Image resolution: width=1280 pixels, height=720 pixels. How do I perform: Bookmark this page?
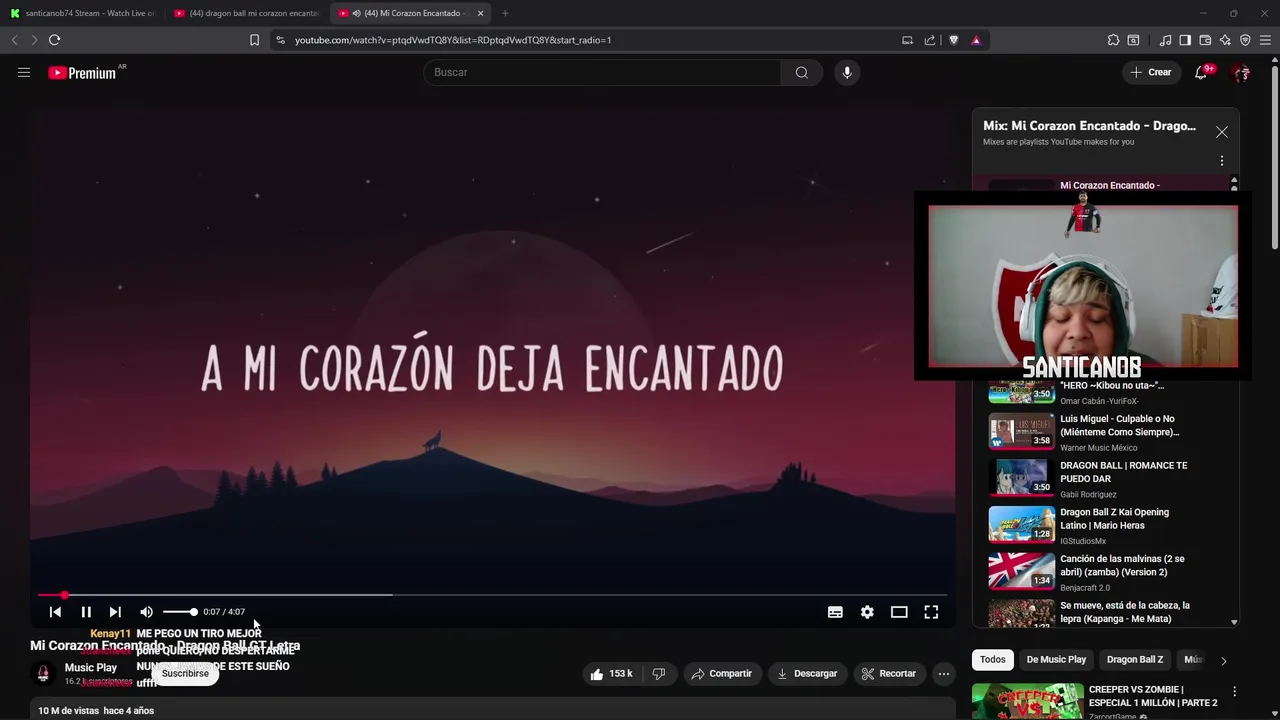(254, 40)
